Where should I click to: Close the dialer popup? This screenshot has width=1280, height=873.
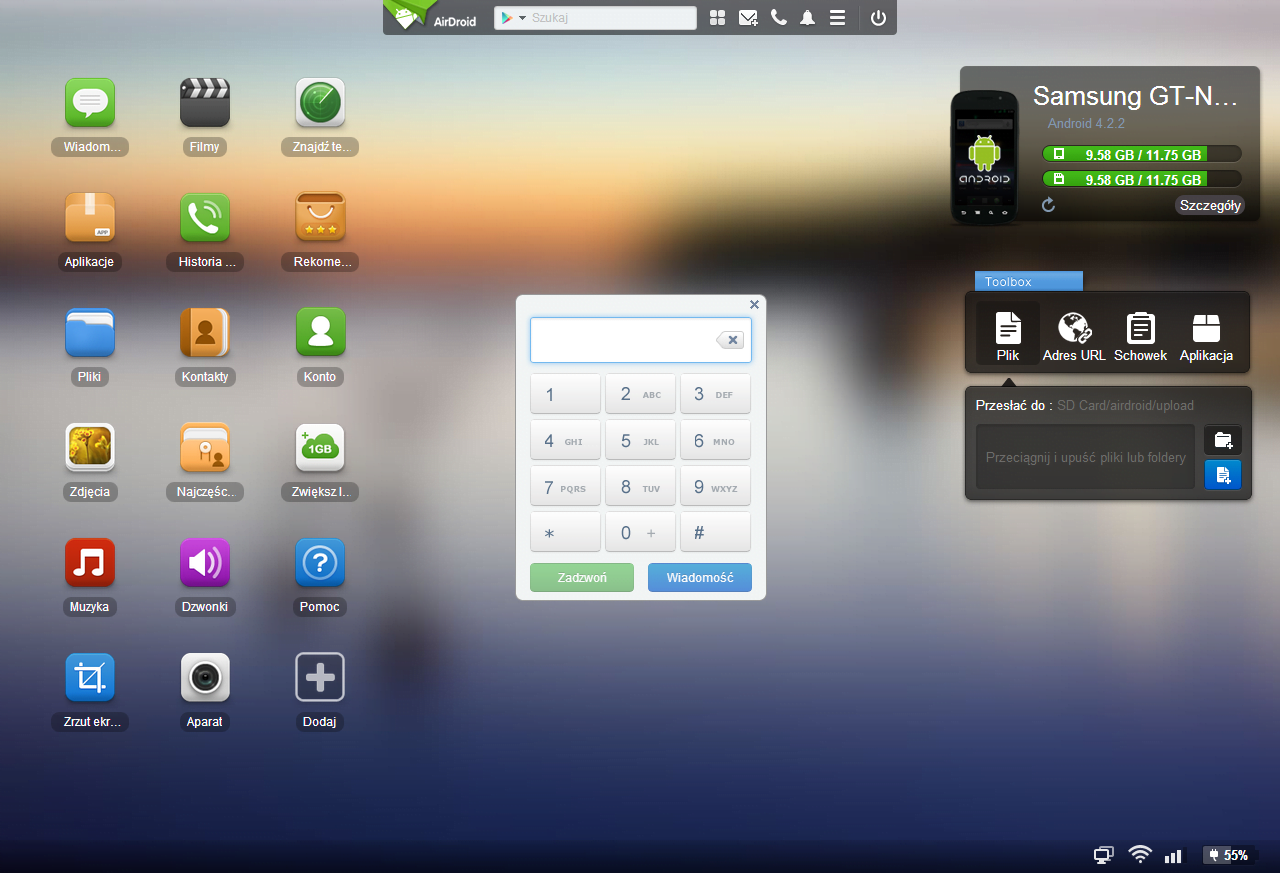[x=755, y=305]
